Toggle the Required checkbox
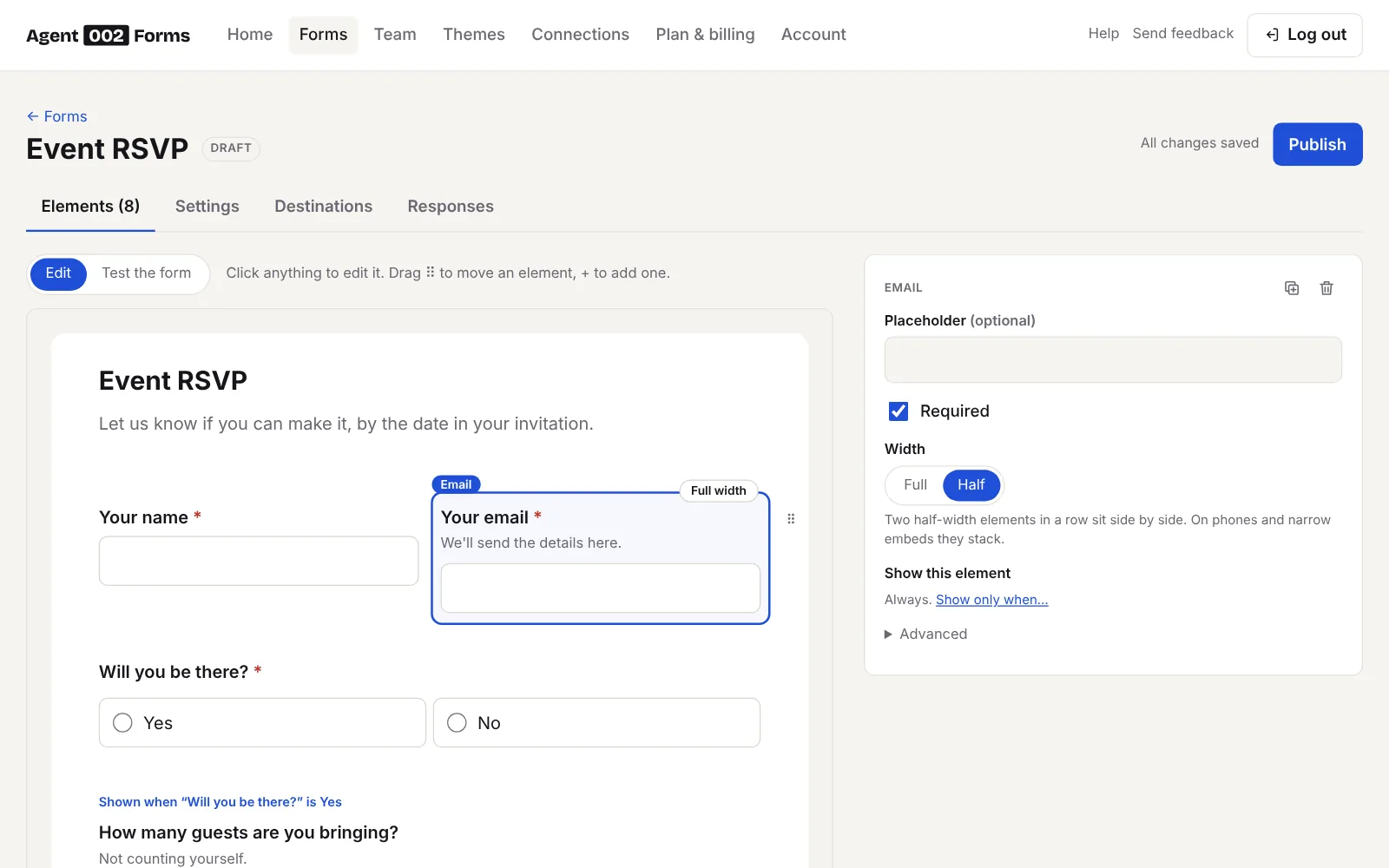The height and width of the screenshot is (868, 1389). click(x=899, y=411)
